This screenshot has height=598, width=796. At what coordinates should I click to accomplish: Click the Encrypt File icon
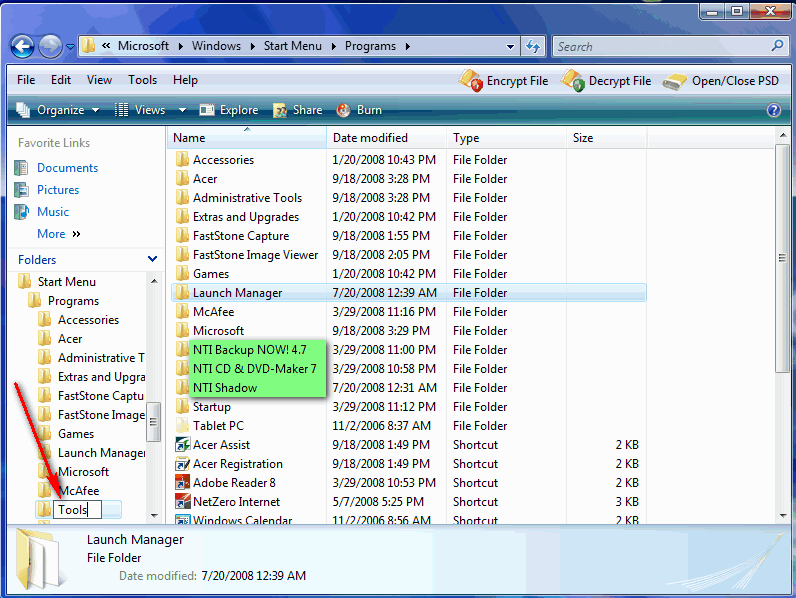coord(471,81)
